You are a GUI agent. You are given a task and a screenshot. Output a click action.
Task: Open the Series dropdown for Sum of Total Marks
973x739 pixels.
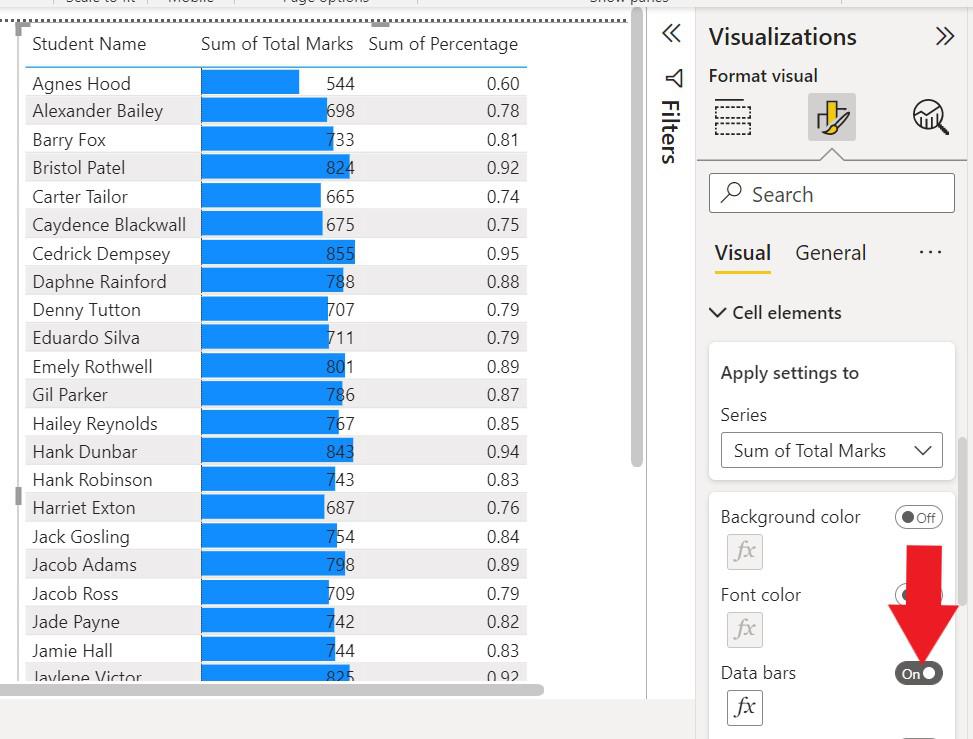point(831,451)
